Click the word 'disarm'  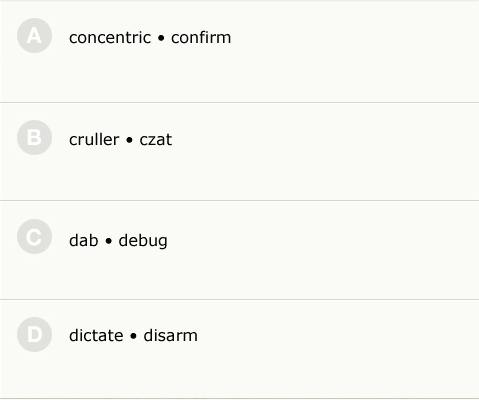pyautogui.click(x=171, y=335)
